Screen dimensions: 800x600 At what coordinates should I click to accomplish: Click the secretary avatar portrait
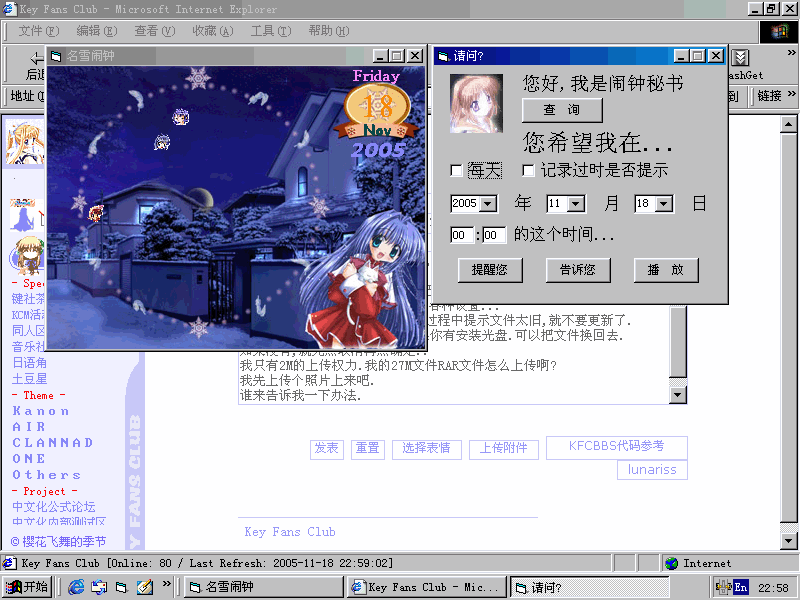click(476, 104)
